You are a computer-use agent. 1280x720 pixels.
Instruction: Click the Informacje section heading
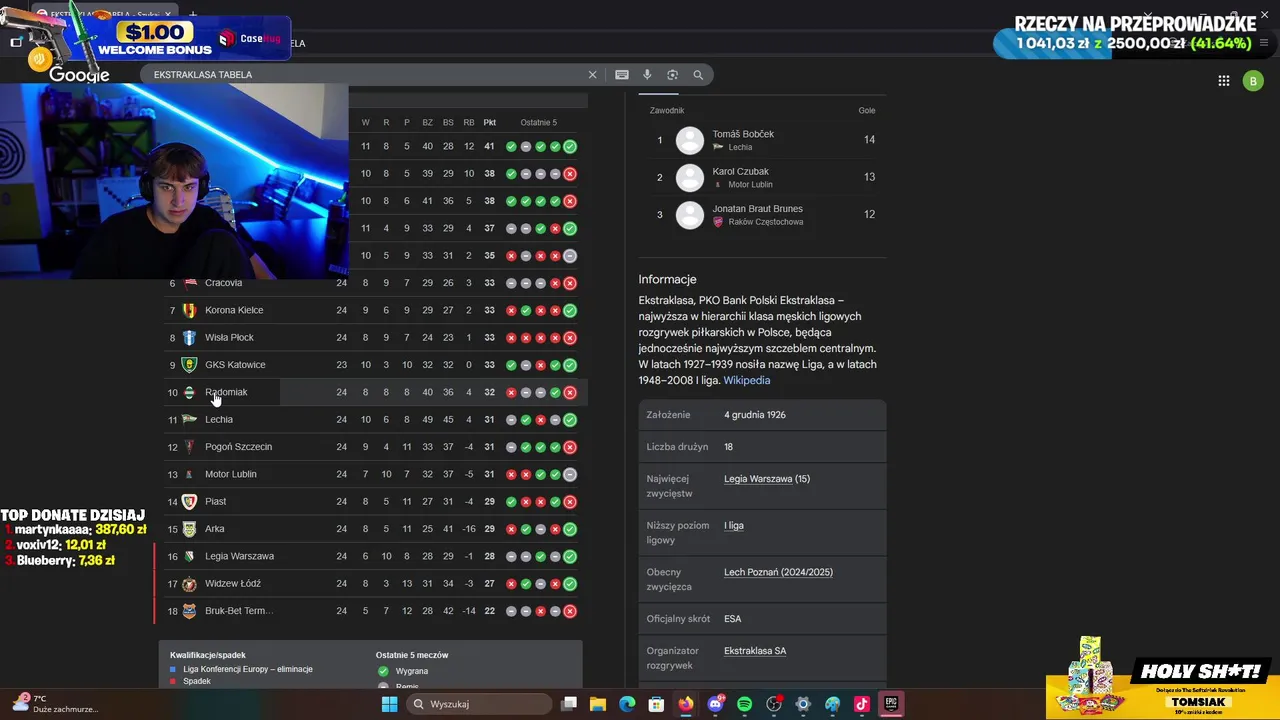(667, 280)
